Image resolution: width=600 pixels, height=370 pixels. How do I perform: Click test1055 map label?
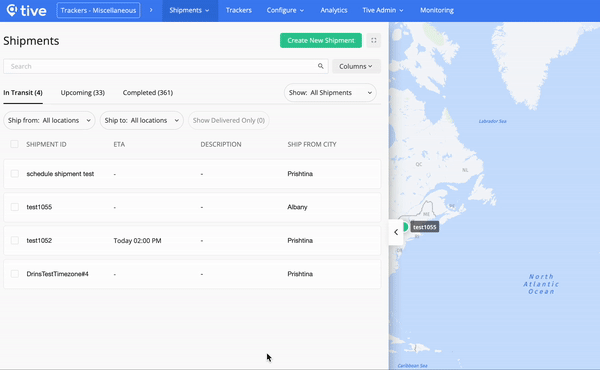click(425, 227)
